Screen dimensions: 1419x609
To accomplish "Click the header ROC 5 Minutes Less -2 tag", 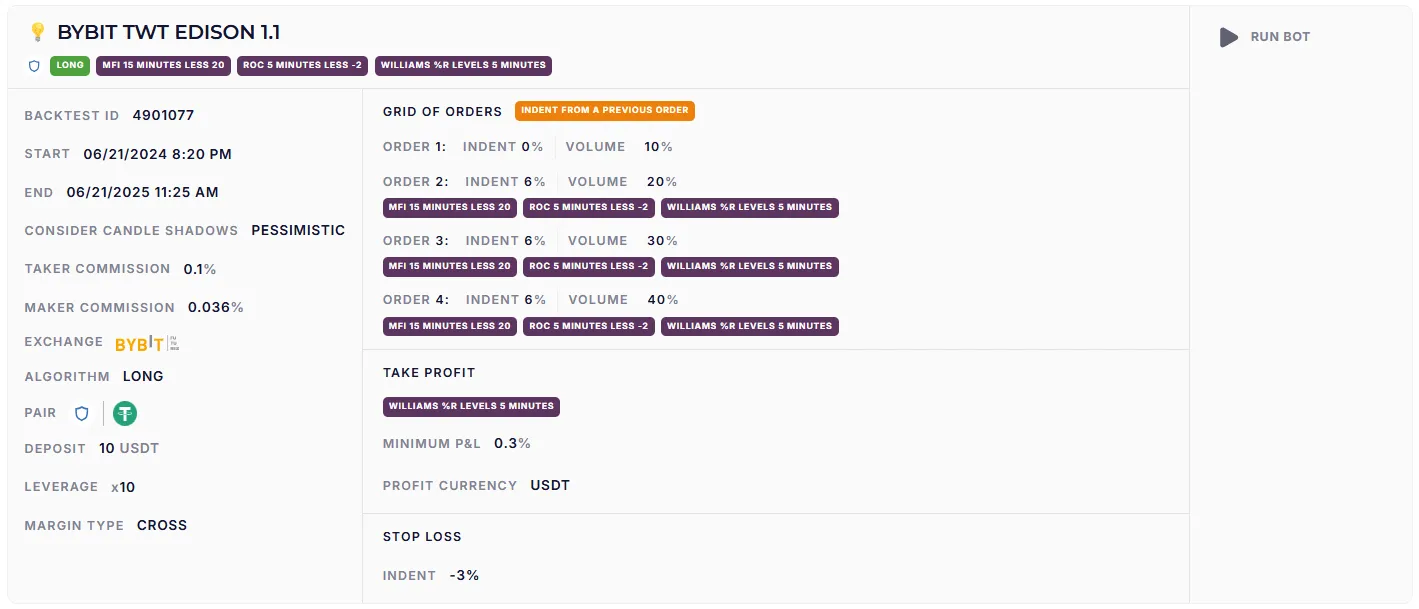I will (x=303, y=66).
